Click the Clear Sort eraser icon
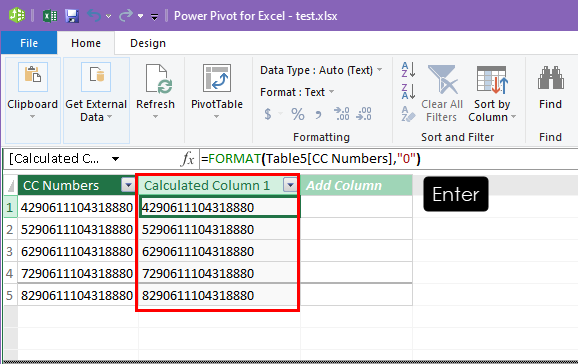Image resolution: width=578 pixels, height=364 pixels. click(x=408, y=114)
